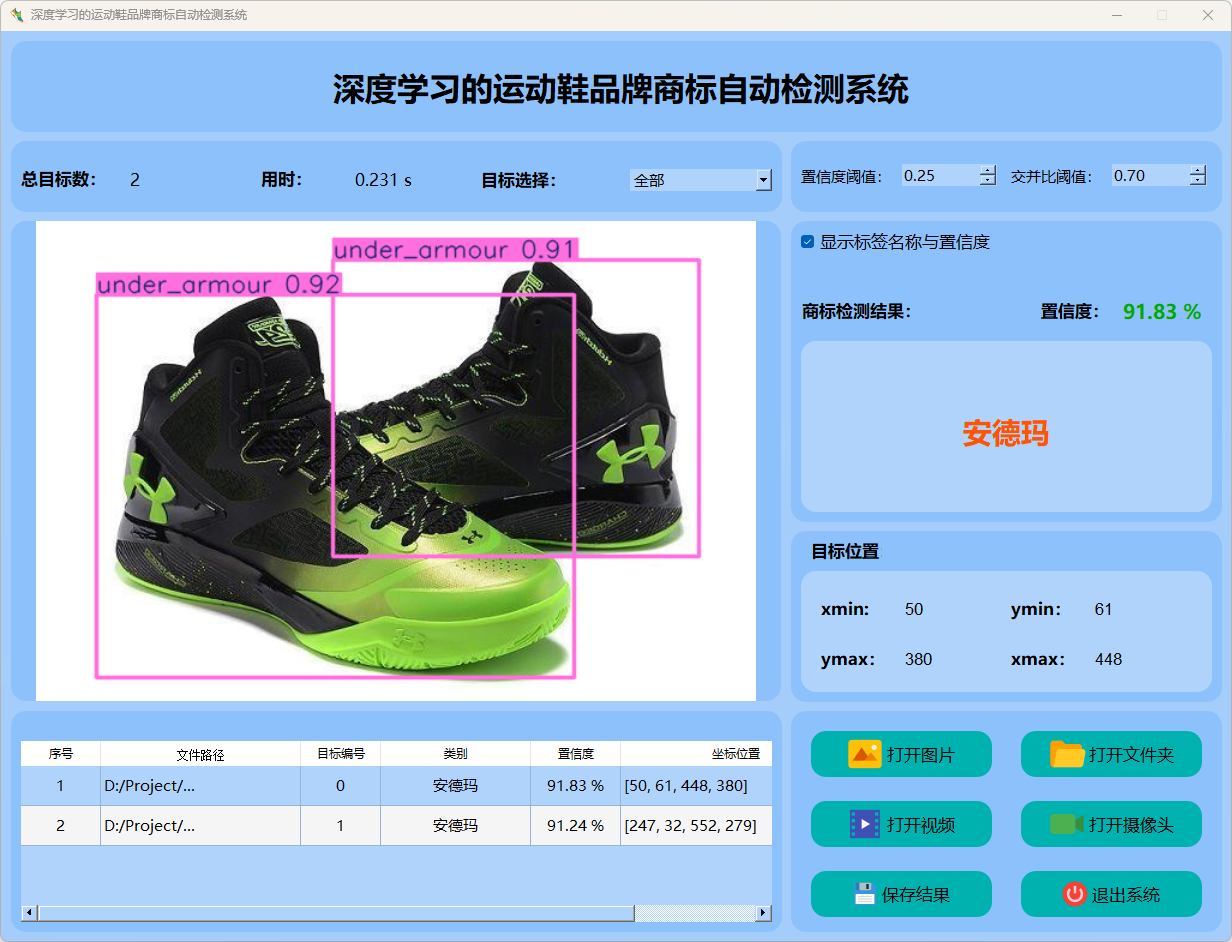
Task: Click the 打开视频 button label
Action: [920, 825]
